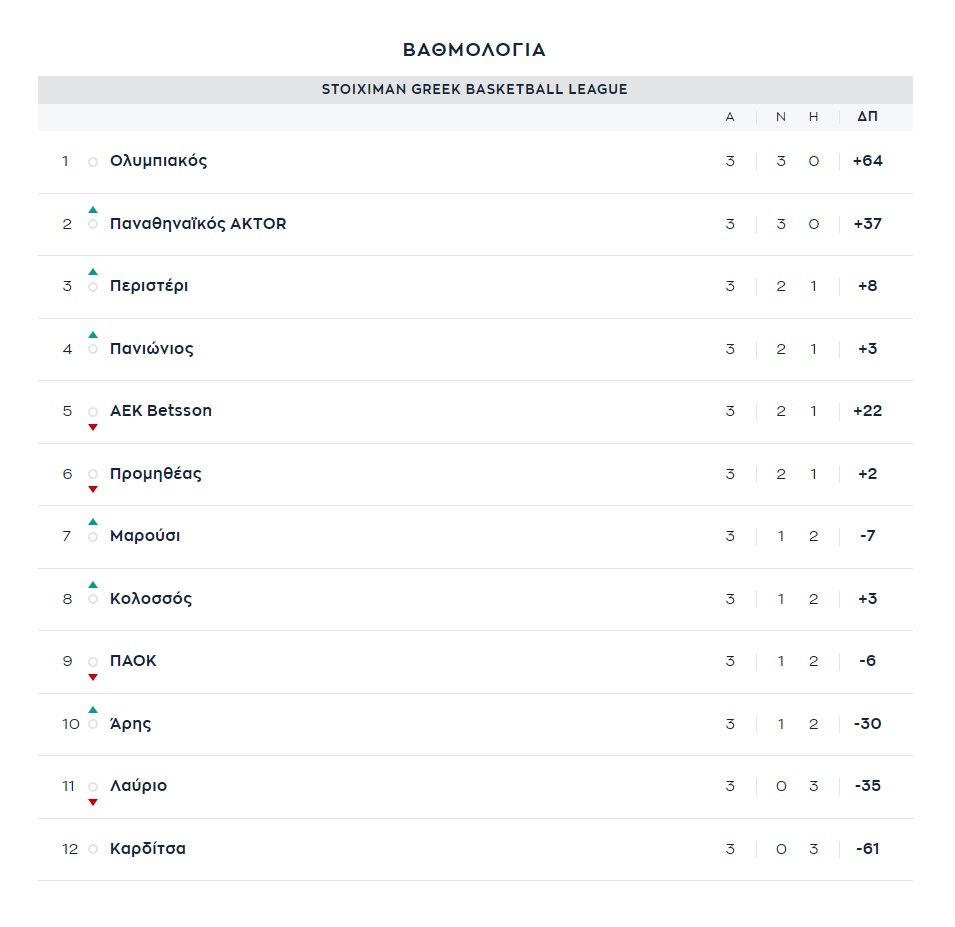Open the Ολυμπιακός team link
This screenshot has height=927, width=955.
tap(159, 161)
